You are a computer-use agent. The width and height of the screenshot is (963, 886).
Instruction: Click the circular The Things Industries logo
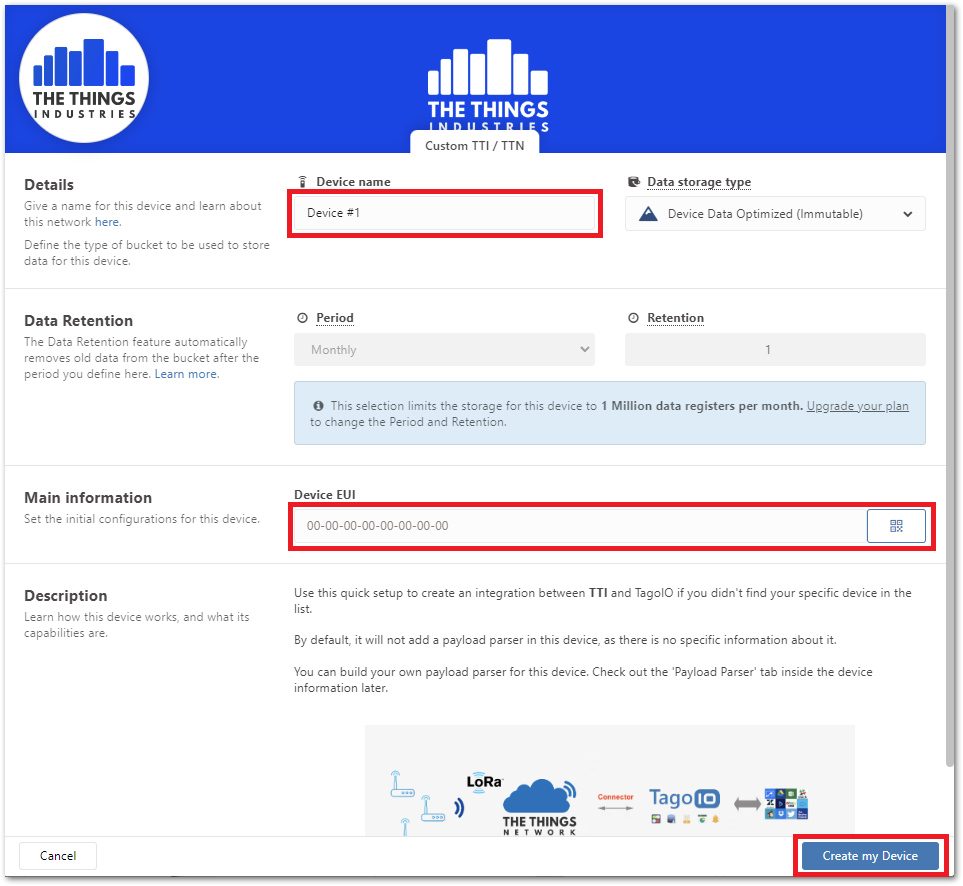[84, 78]
